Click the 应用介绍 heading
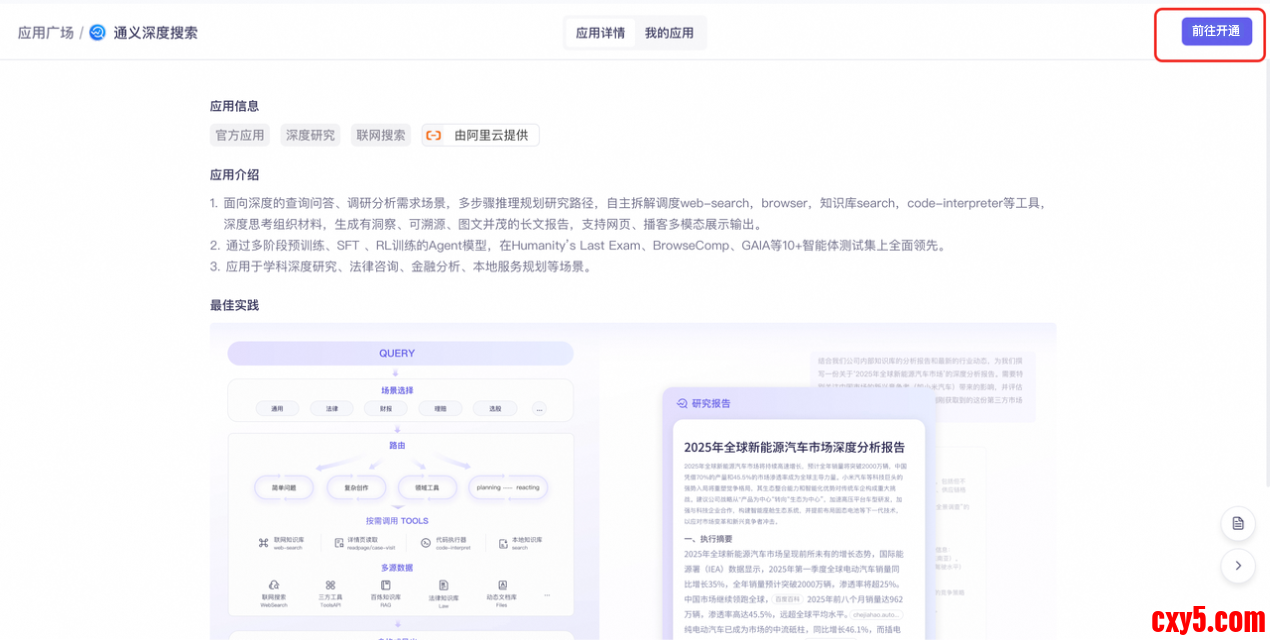 (234, 175)
